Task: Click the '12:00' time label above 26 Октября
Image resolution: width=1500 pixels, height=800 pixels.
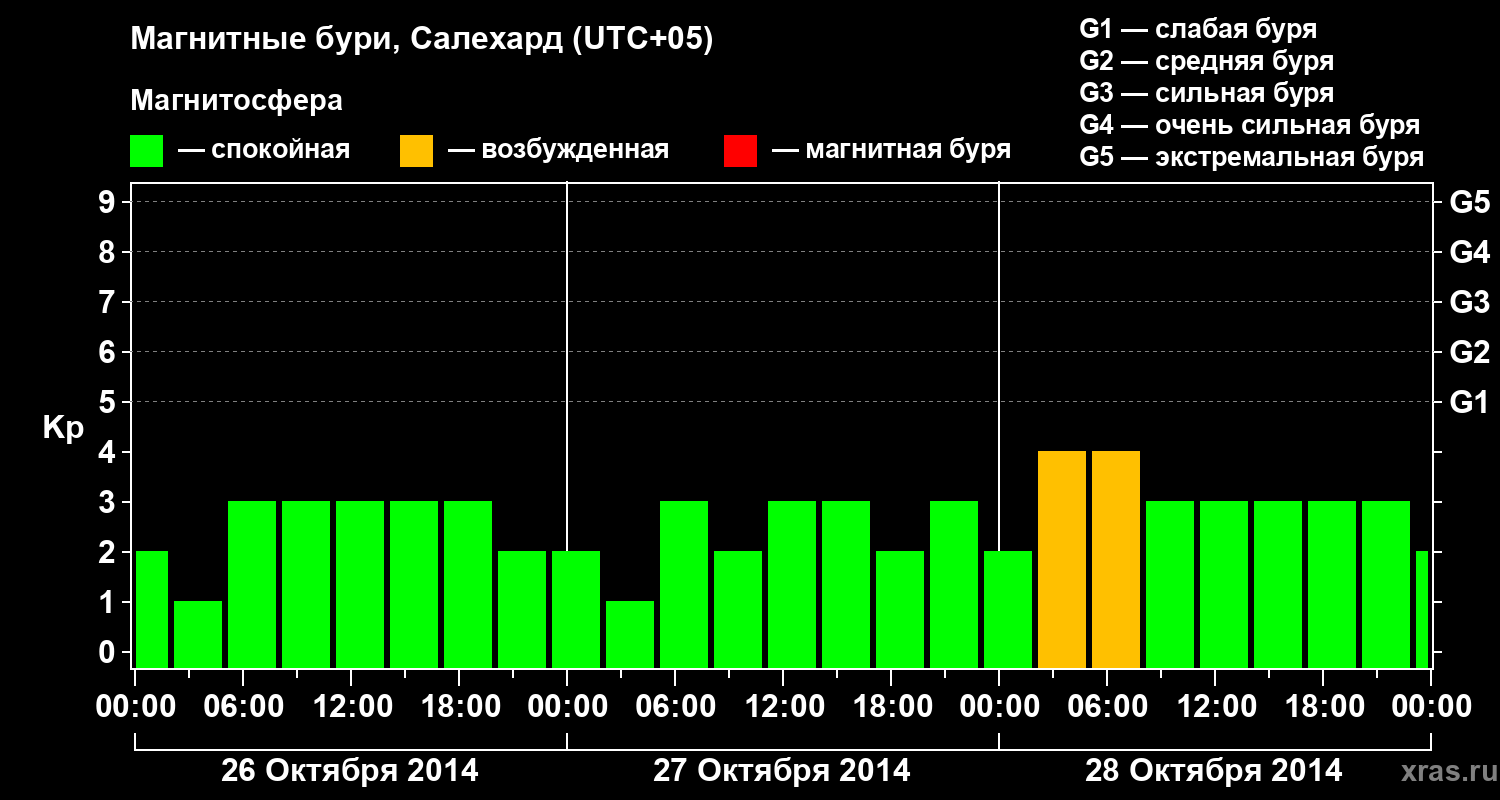Action: tap(352, 707)
